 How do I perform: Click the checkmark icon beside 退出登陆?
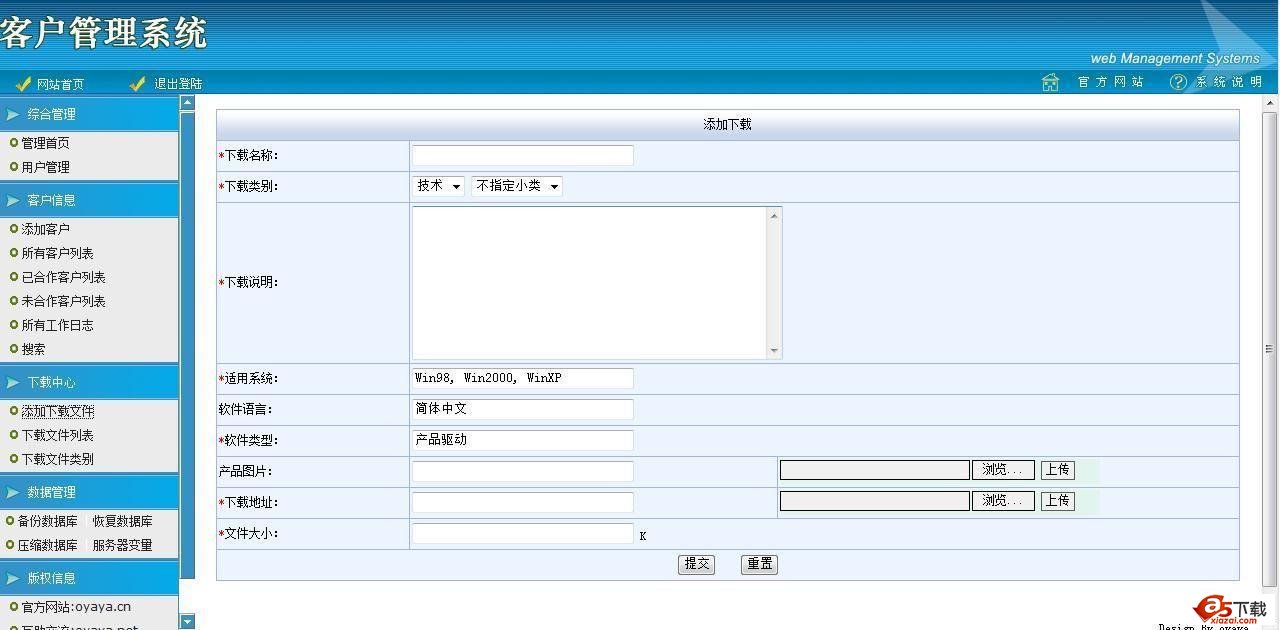pos(138,84)
